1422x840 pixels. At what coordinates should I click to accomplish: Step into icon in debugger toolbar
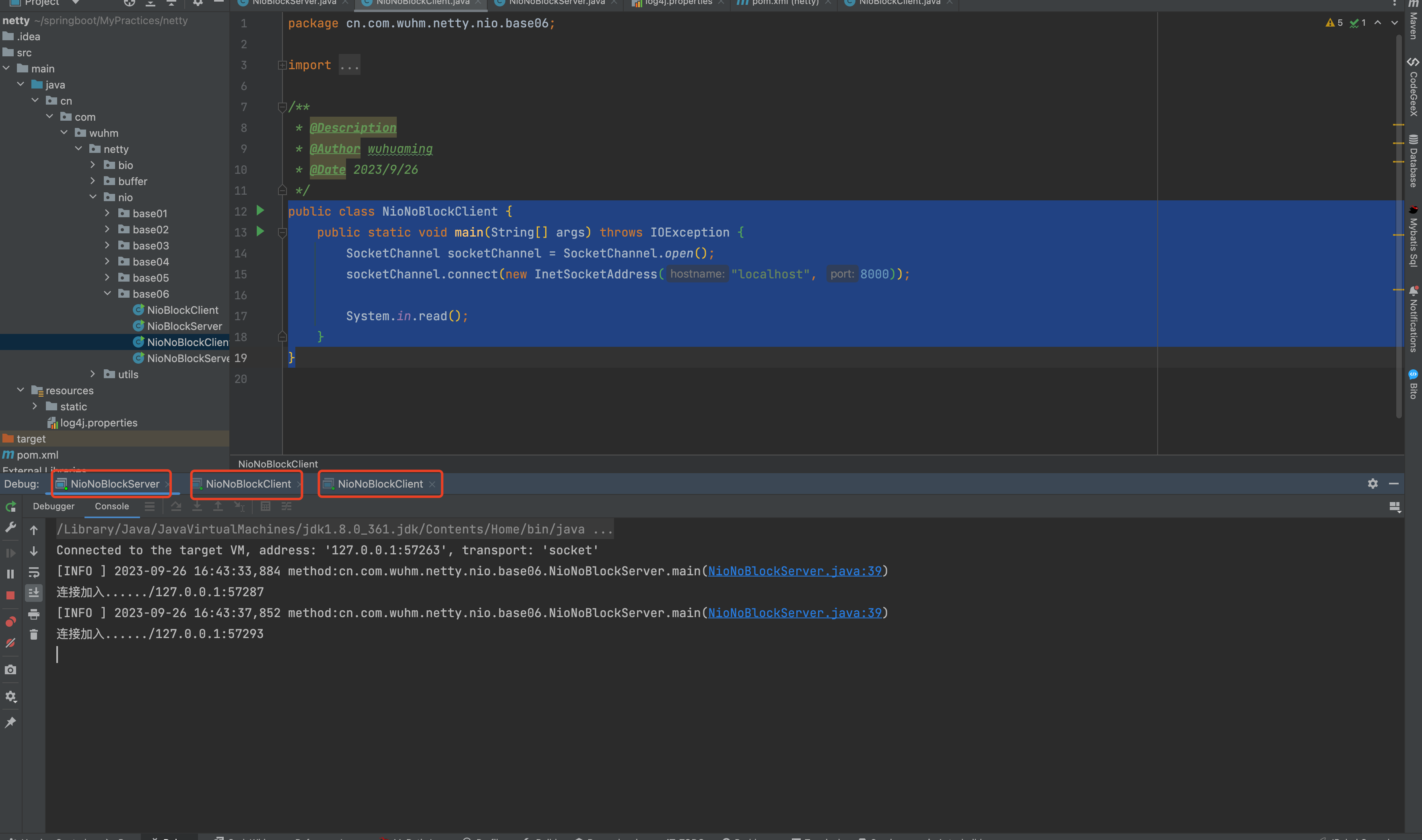197,506
